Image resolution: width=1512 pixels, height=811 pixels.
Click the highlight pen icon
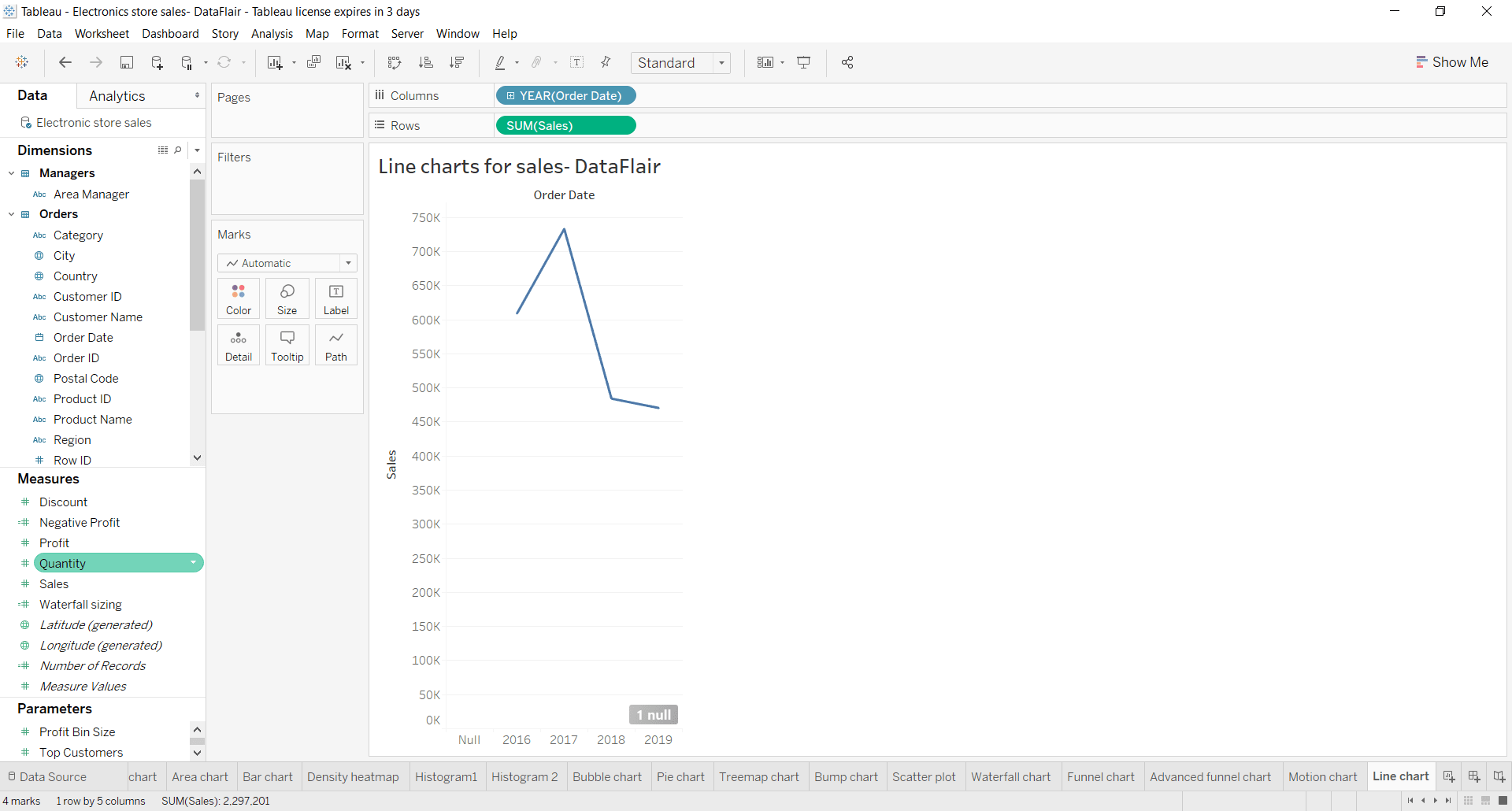(x=500, y=62)
